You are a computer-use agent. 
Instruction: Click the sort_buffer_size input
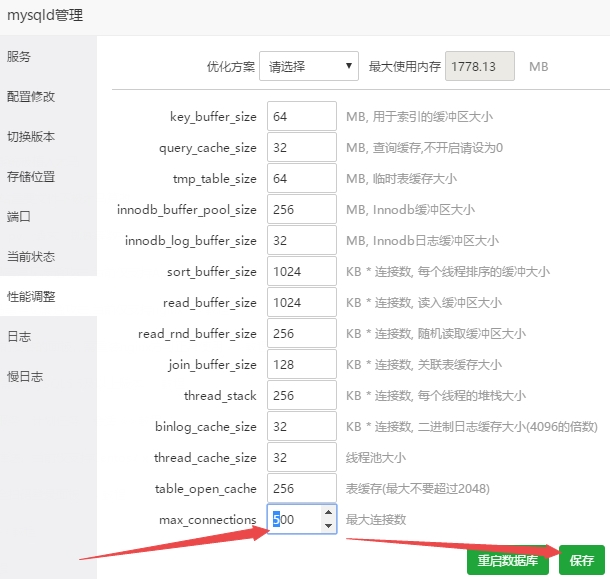click(x=302, y=272)
